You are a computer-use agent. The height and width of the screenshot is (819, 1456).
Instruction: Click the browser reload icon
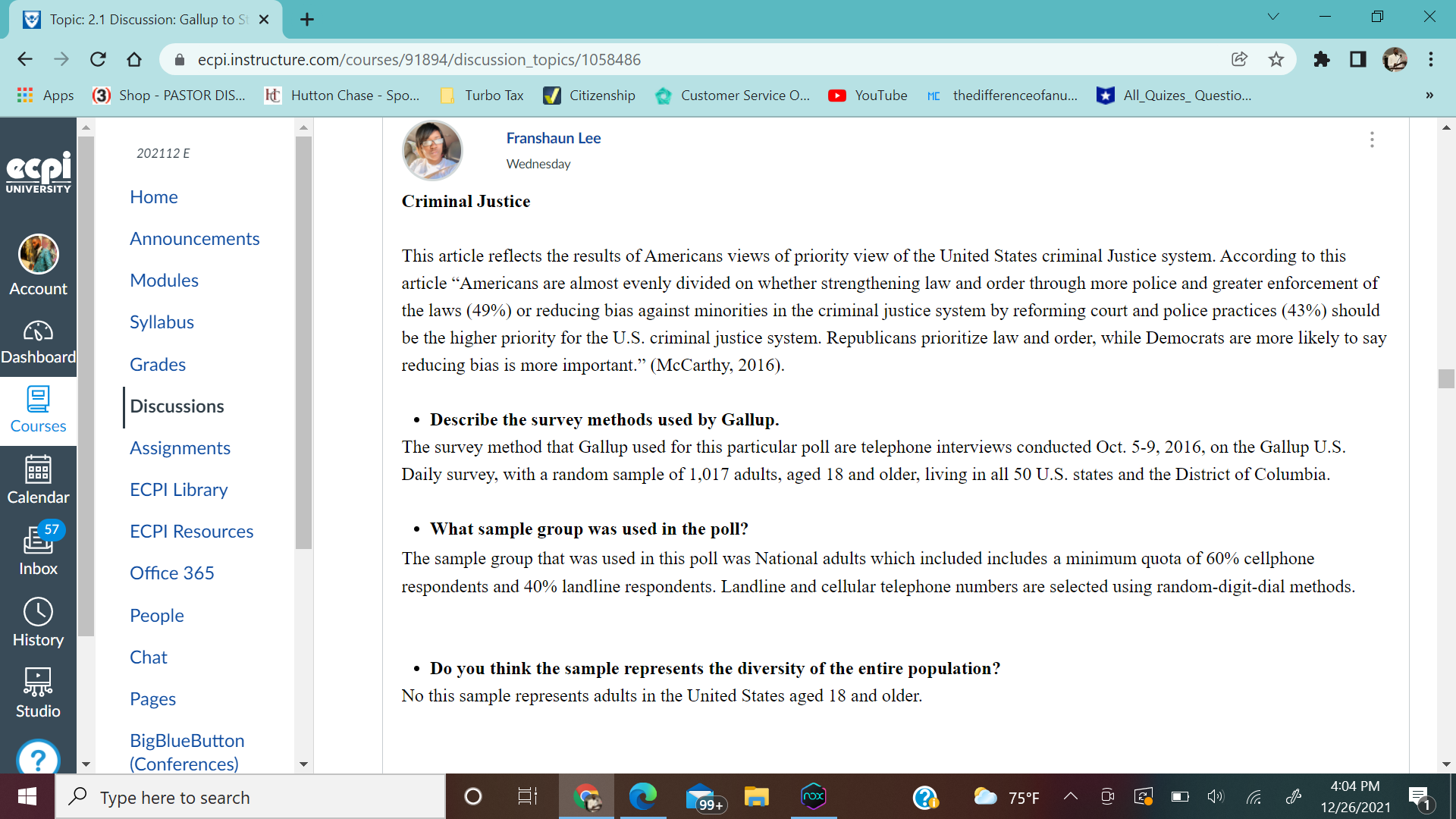[98, 59]
